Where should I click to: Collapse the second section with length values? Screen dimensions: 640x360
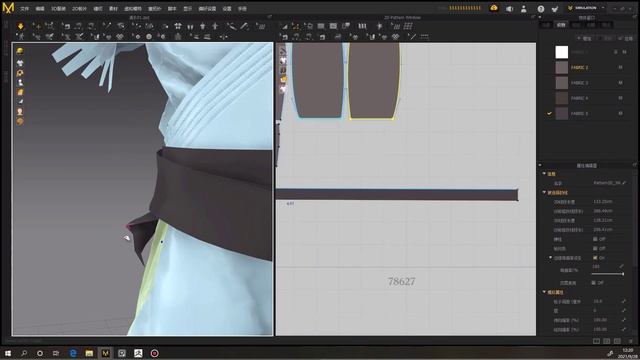544,192
